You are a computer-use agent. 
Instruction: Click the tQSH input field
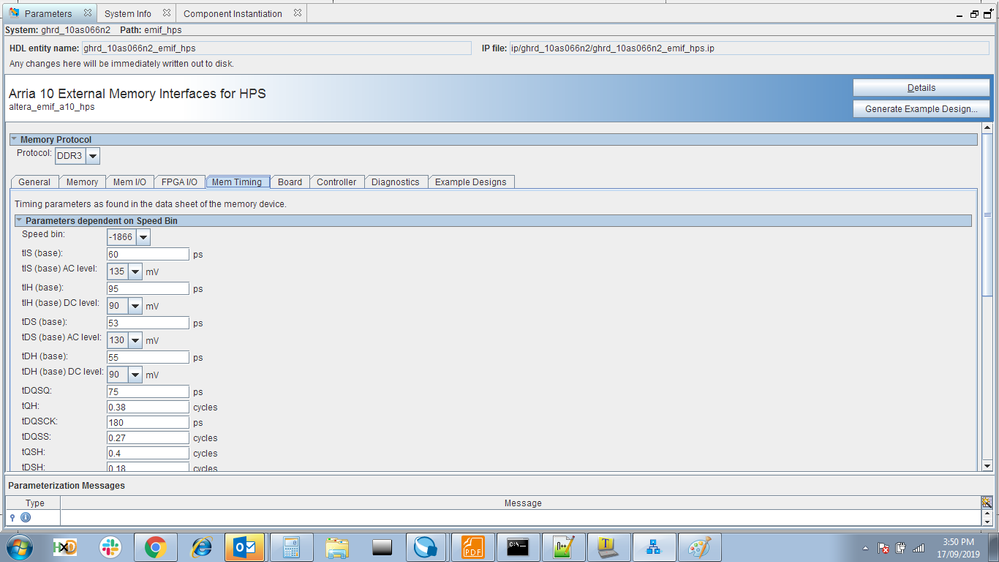click(148, 453)
